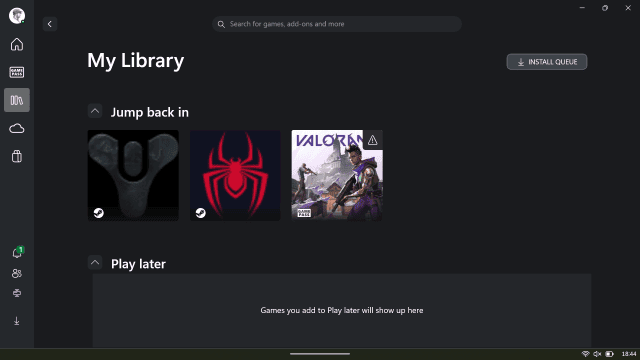The width and height of the screenshot is (640, 360).
Task: Select the My Library sidebar icon
Action: tap(17, 100)
